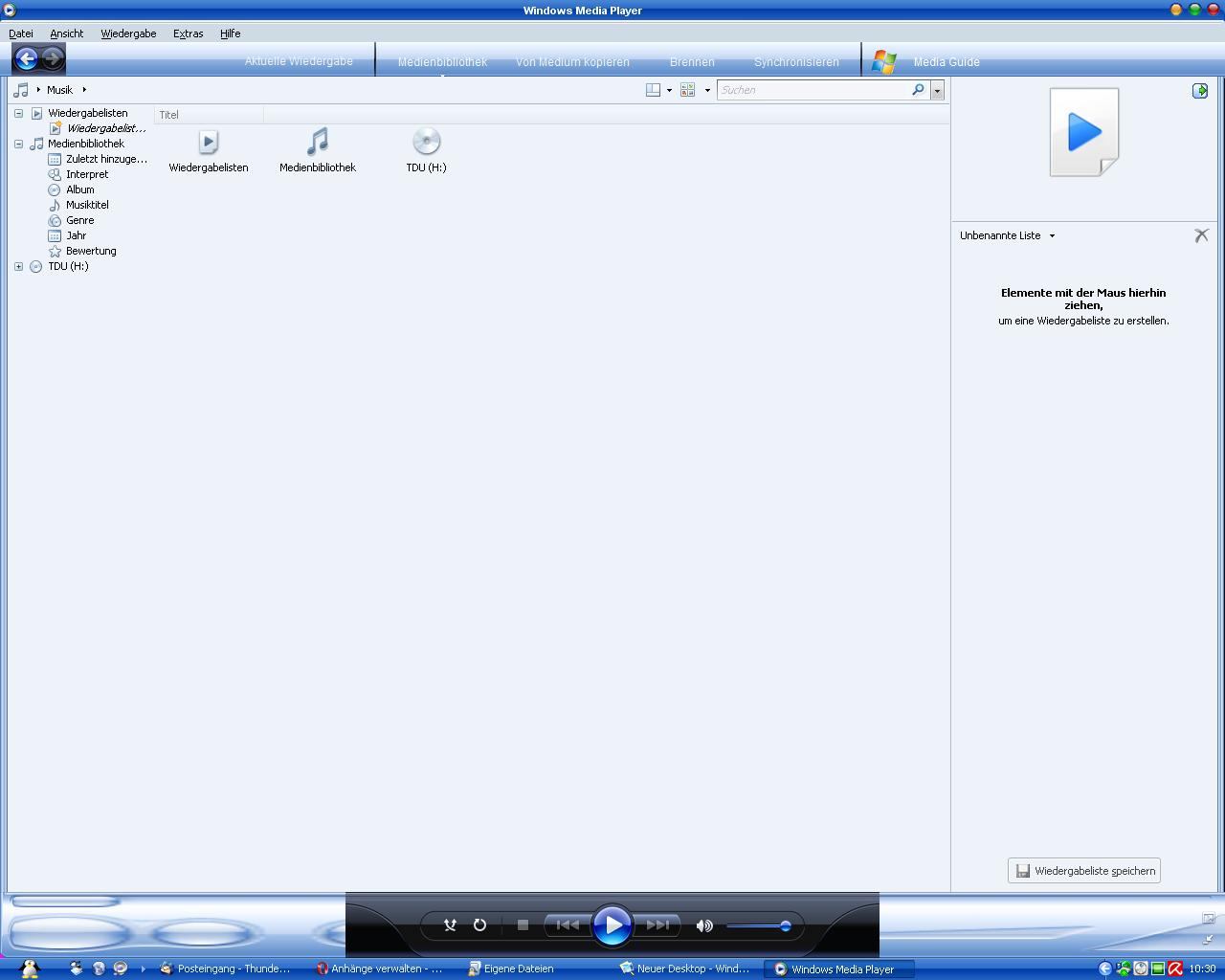1225x980 pixels.
Task: Select Album in the library tree
Action: 80,189
